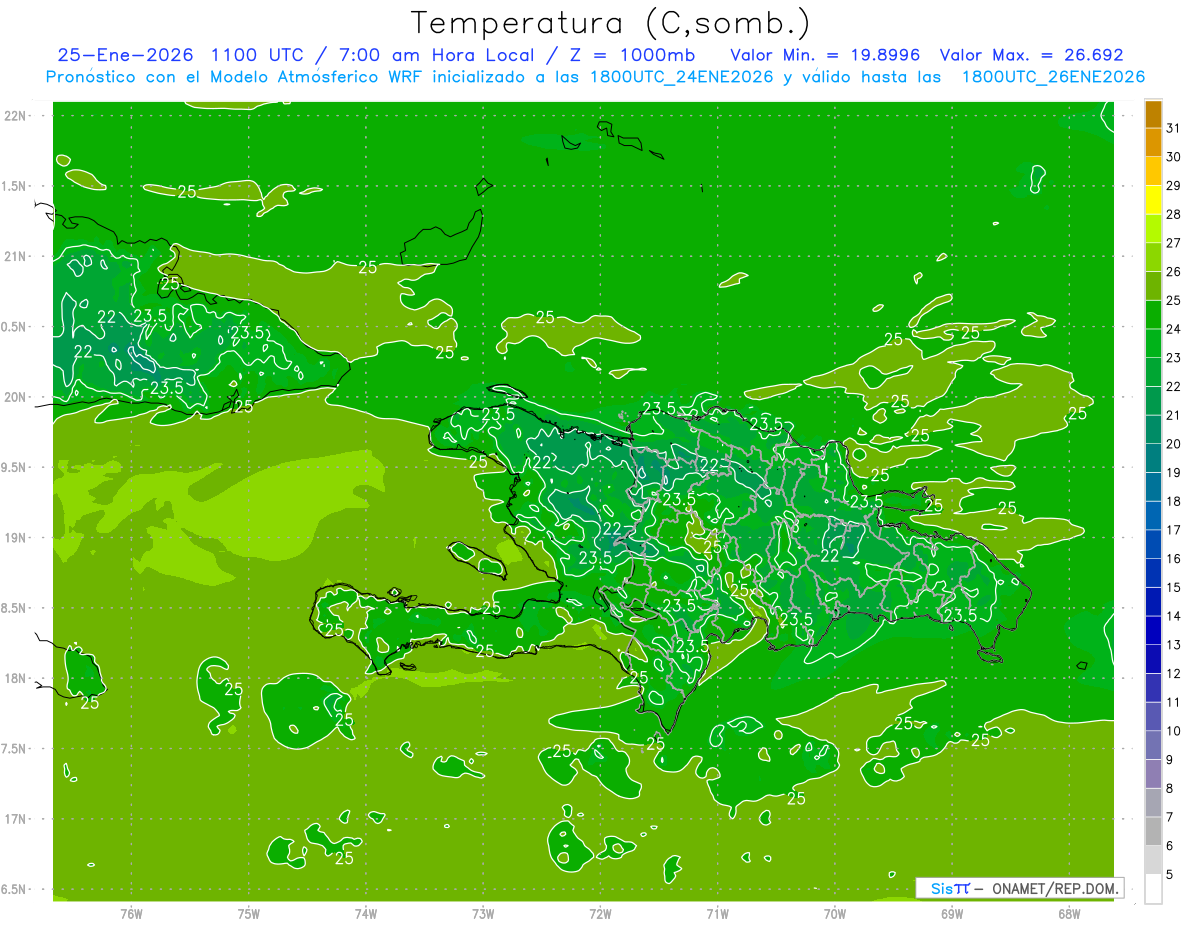Click the Sisπ ONAMET/REP.DOM. logo box
This screenshot has height=927, width=1200.
pyautogui.click(x=1019, y=888)
